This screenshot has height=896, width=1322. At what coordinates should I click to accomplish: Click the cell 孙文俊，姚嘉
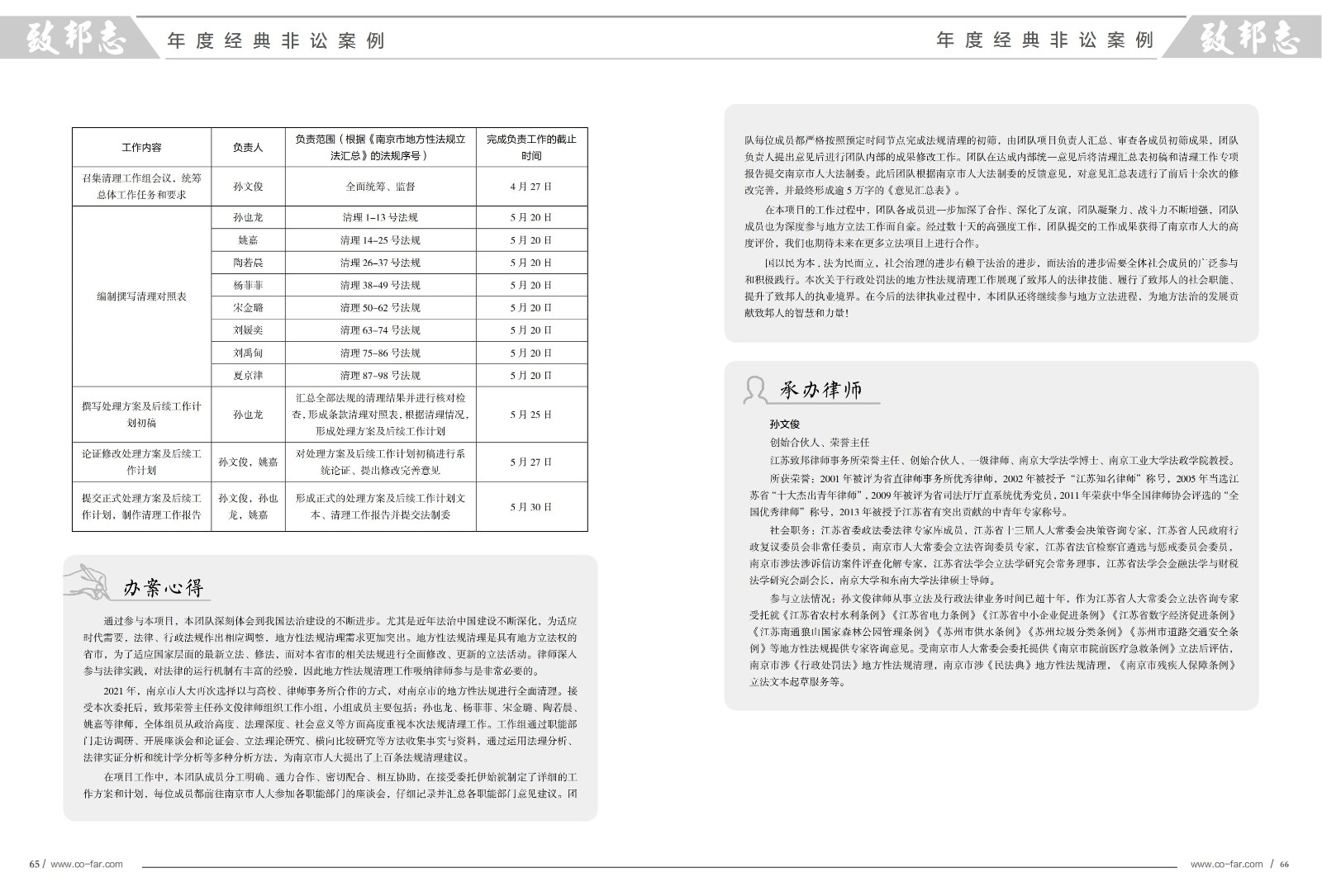pos(248,462)
